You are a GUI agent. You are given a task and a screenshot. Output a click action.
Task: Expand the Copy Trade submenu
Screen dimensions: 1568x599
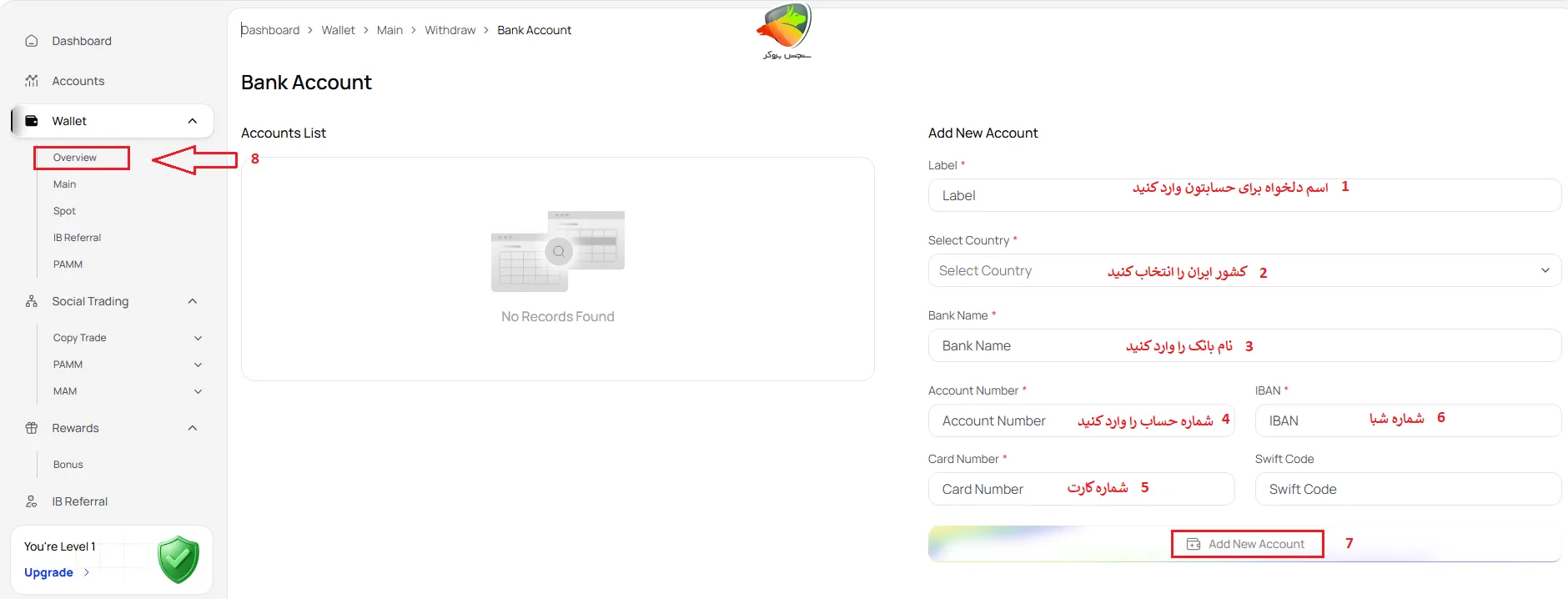coord(199,338)
